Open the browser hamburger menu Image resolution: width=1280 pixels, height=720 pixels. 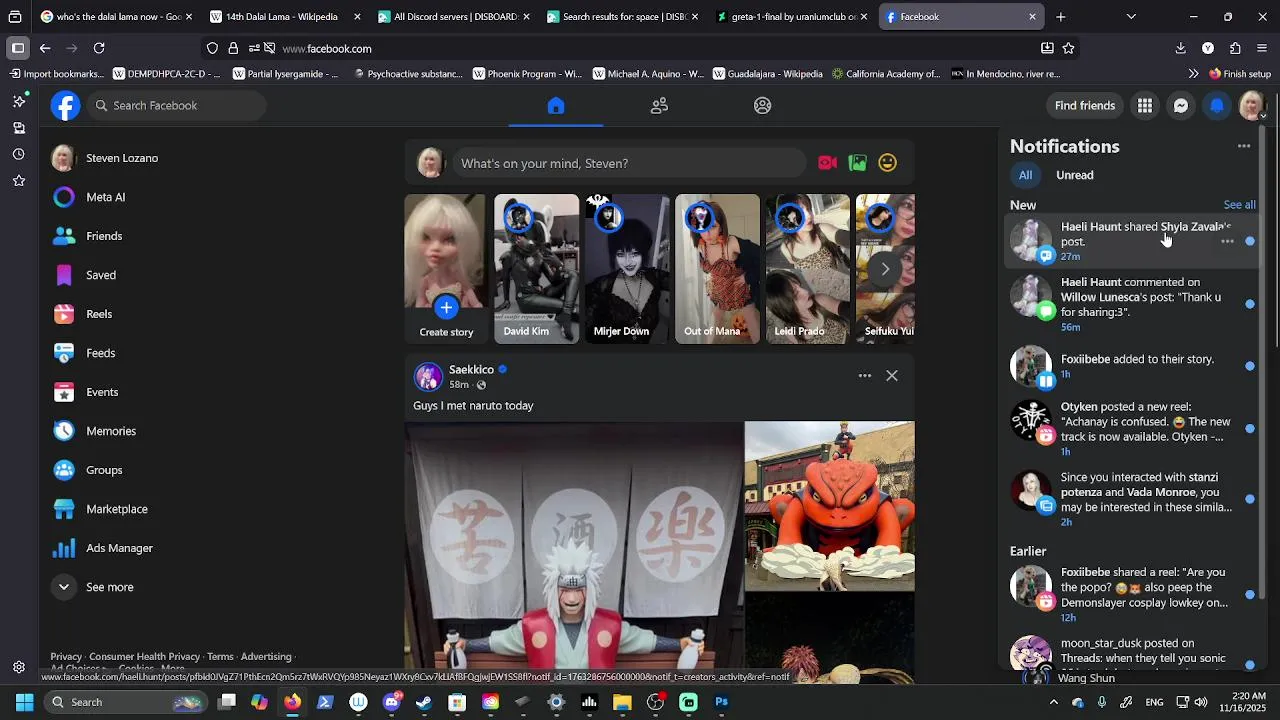pos(1262,48)
